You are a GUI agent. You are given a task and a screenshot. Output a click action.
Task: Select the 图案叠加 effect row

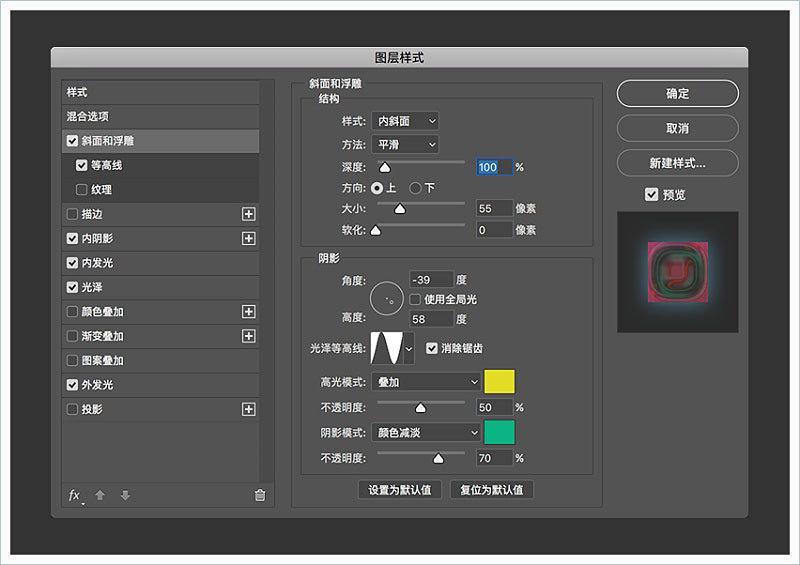[x=160, y=360]
